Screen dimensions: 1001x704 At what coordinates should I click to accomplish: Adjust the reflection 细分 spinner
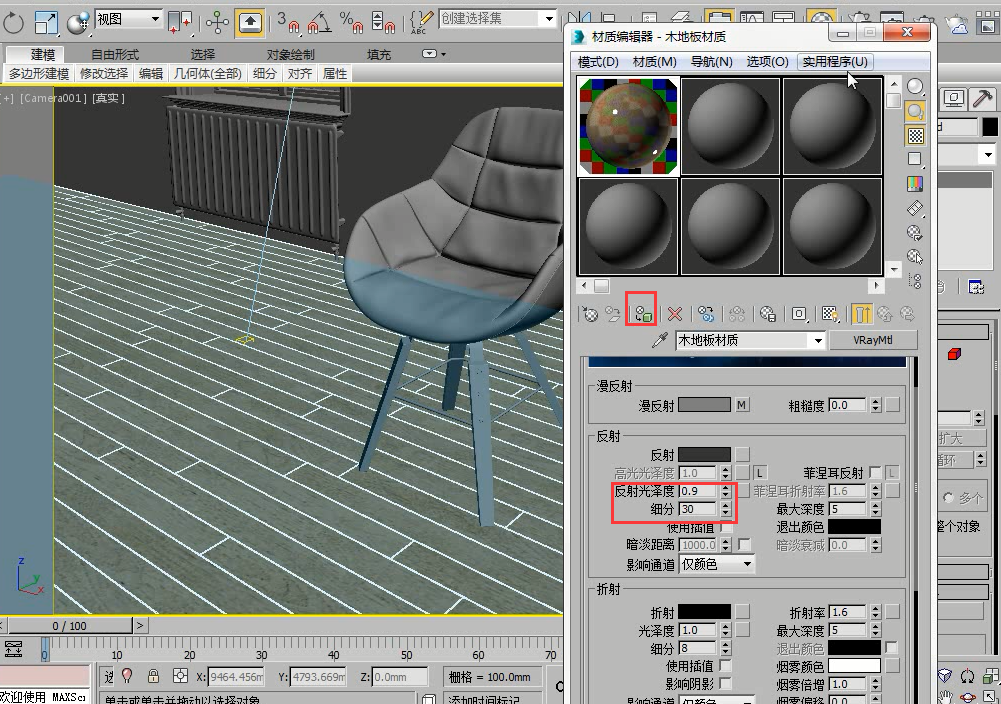(x=725, y=509)
